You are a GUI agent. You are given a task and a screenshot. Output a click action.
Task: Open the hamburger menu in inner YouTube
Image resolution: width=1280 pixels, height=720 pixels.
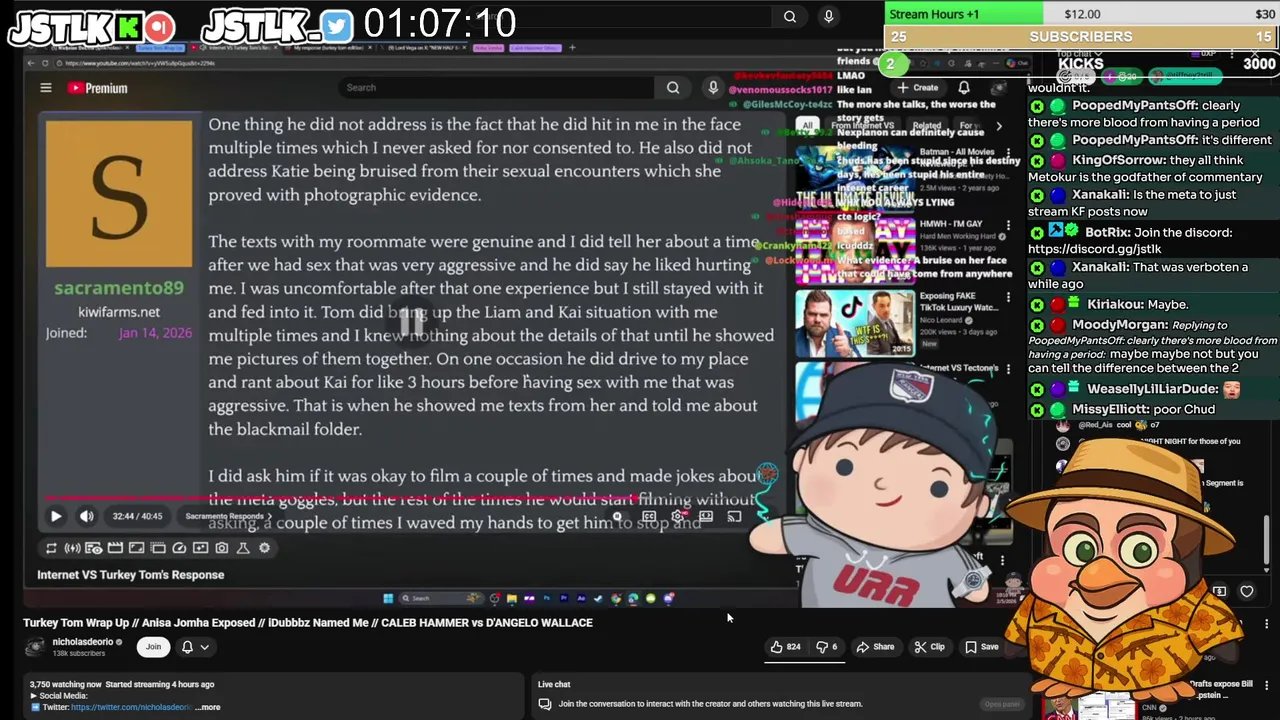click(x=46, y=88)
